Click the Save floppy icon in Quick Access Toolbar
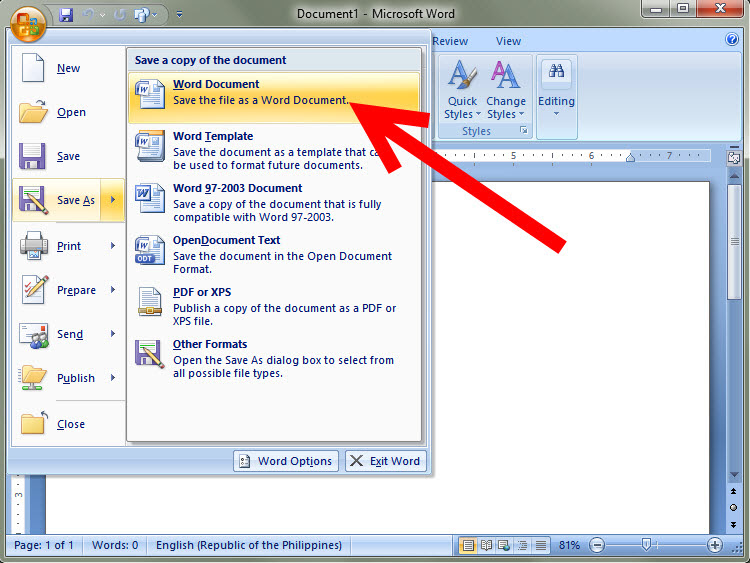This screenshot has height=563, width=750. point(66,15)
